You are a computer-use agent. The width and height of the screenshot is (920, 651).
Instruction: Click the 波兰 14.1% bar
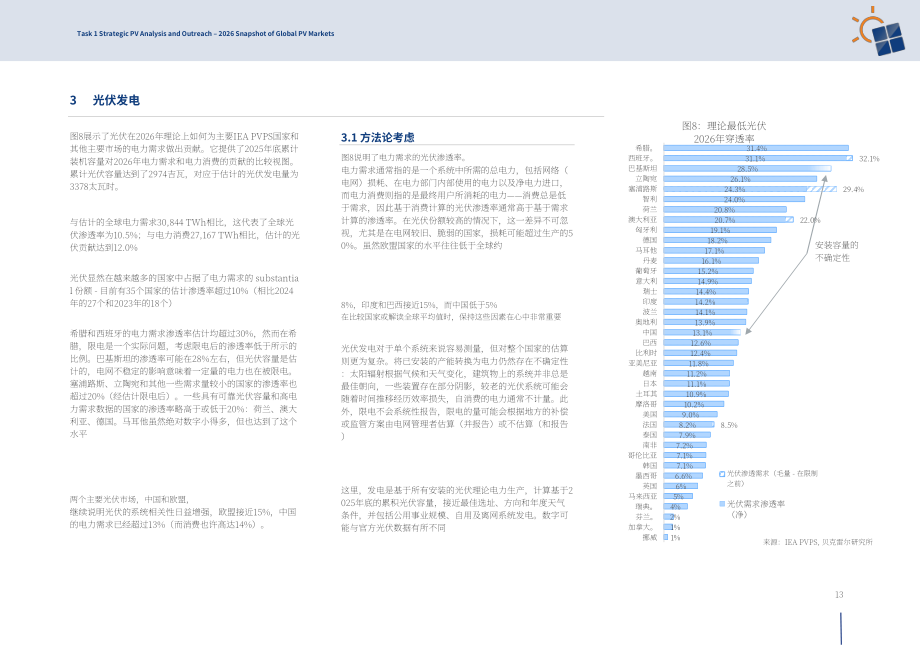click(x=705, y=312)
